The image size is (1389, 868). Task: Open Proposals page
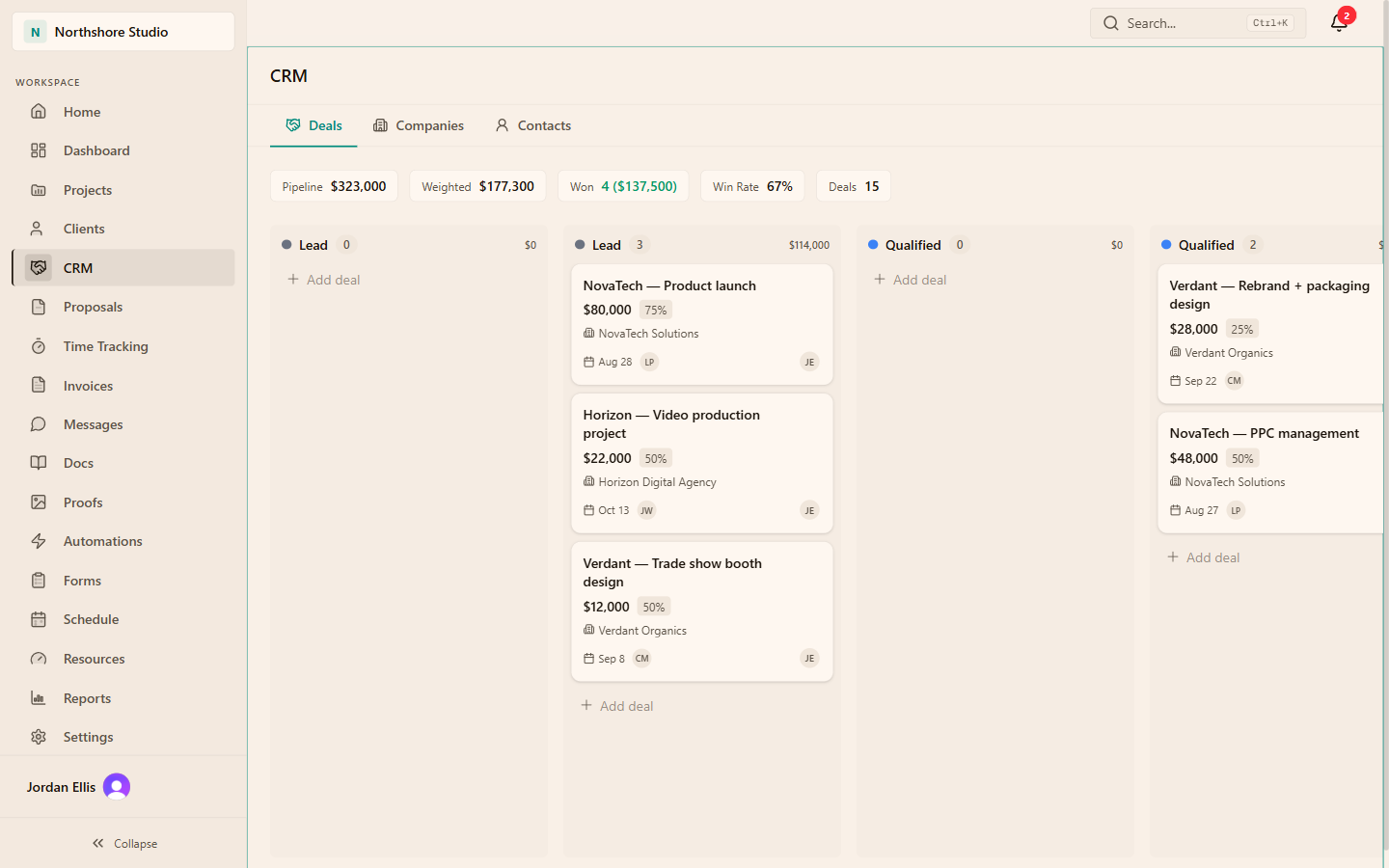pos(123,307)
